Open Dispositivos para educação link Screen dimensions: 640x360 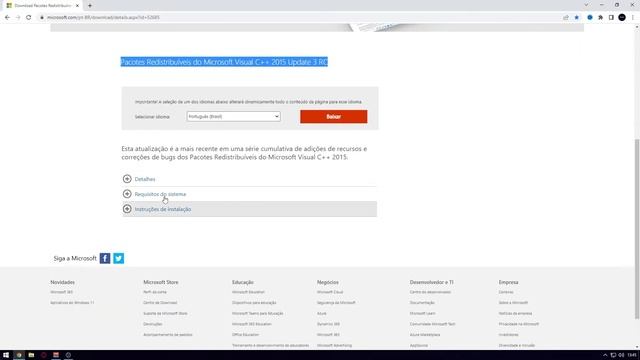click(254, 303)
